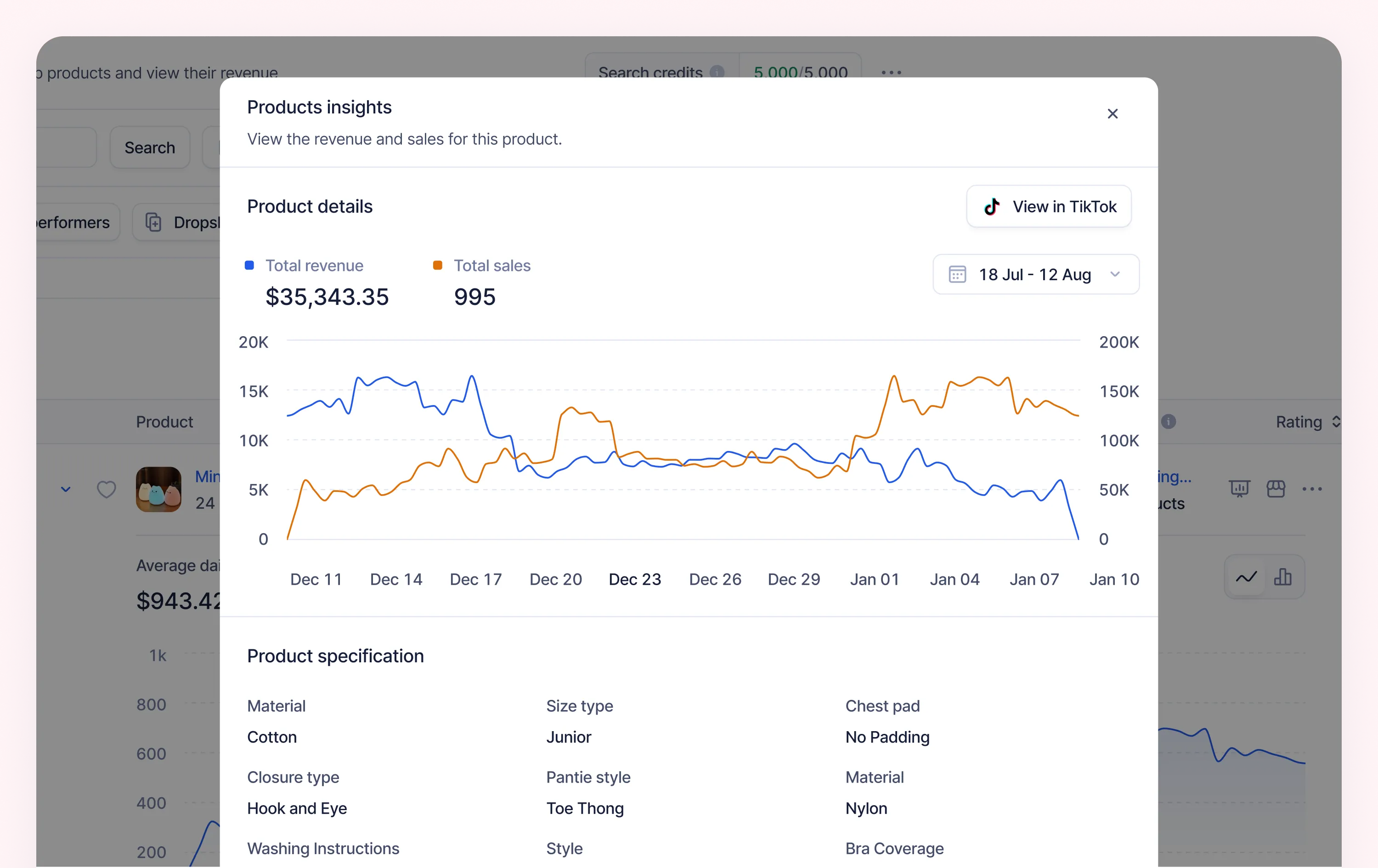Favorite the product with heart icon
The width and height of the screenshot is (1378, 868).
click(106, 490)
